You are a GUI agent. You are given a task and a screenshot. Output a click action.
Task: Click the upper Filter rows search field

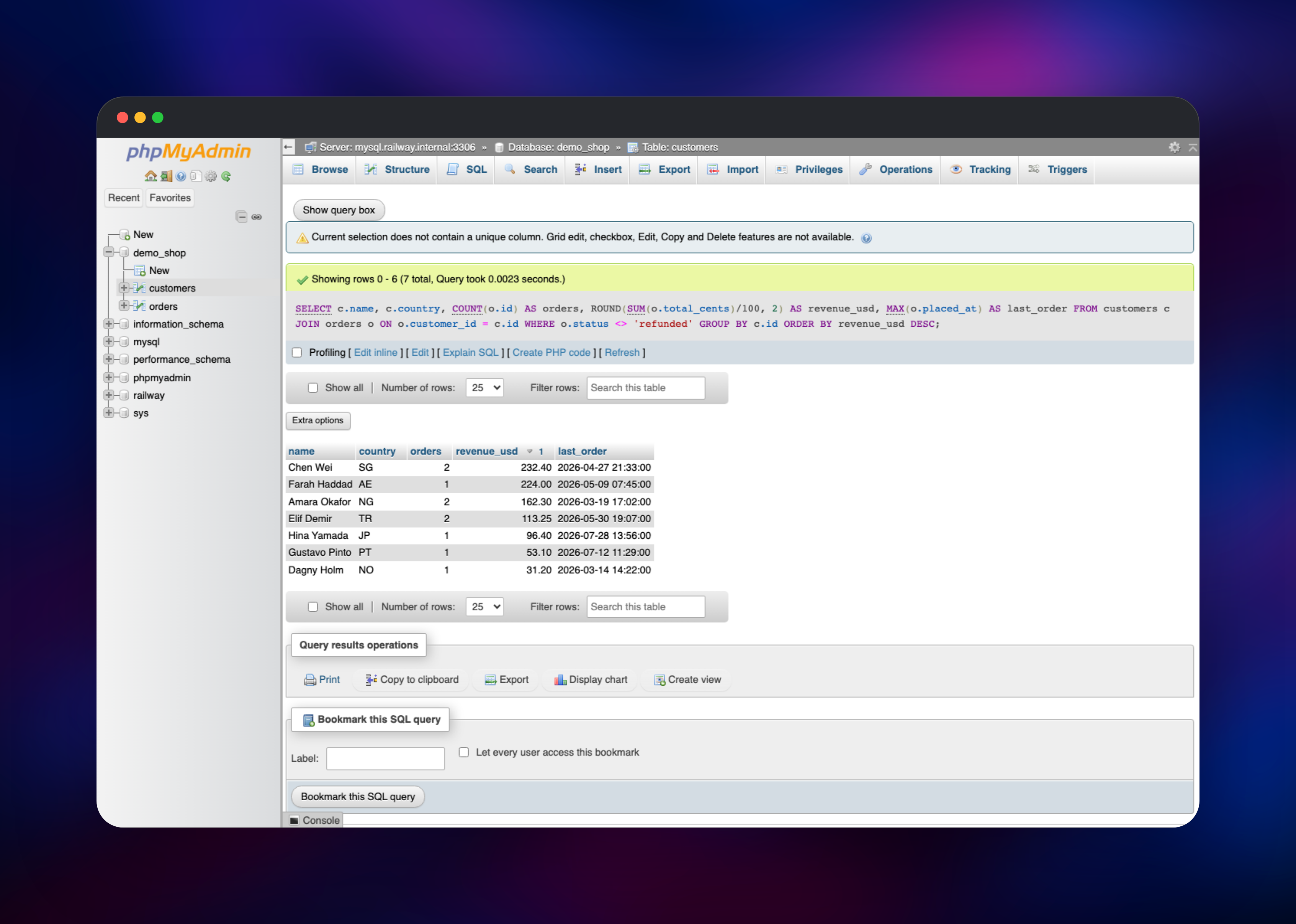pos(646,388)
